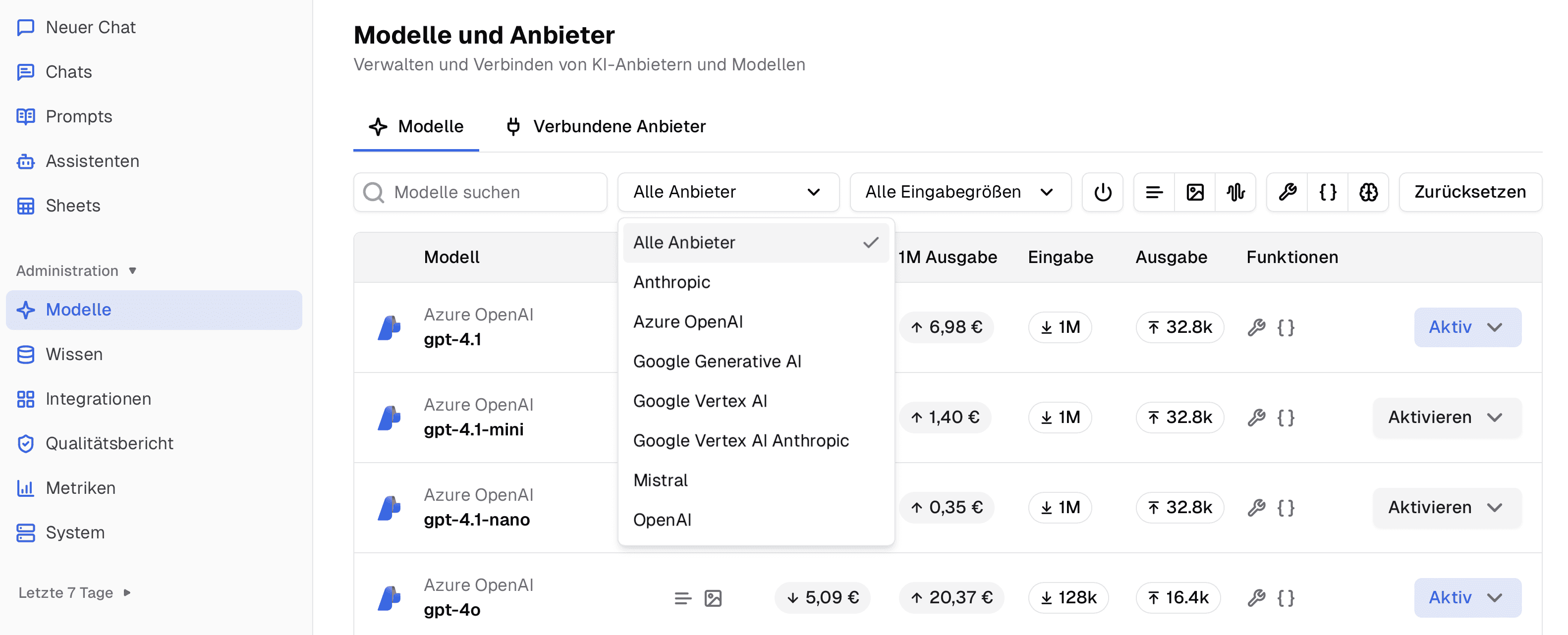1568x635 pixels.
Task: Select Anthropic in the provider list
Action: pos(672,282)
